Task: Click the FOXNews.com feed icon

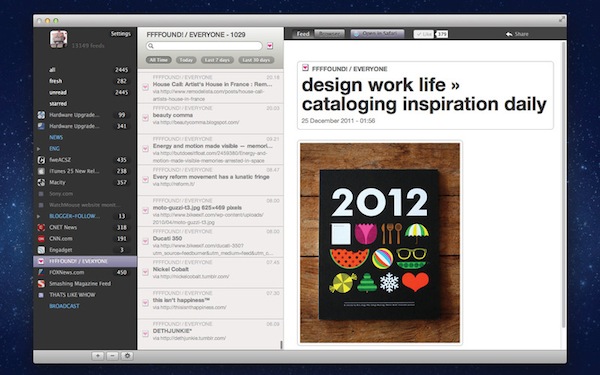Action: 41,272
